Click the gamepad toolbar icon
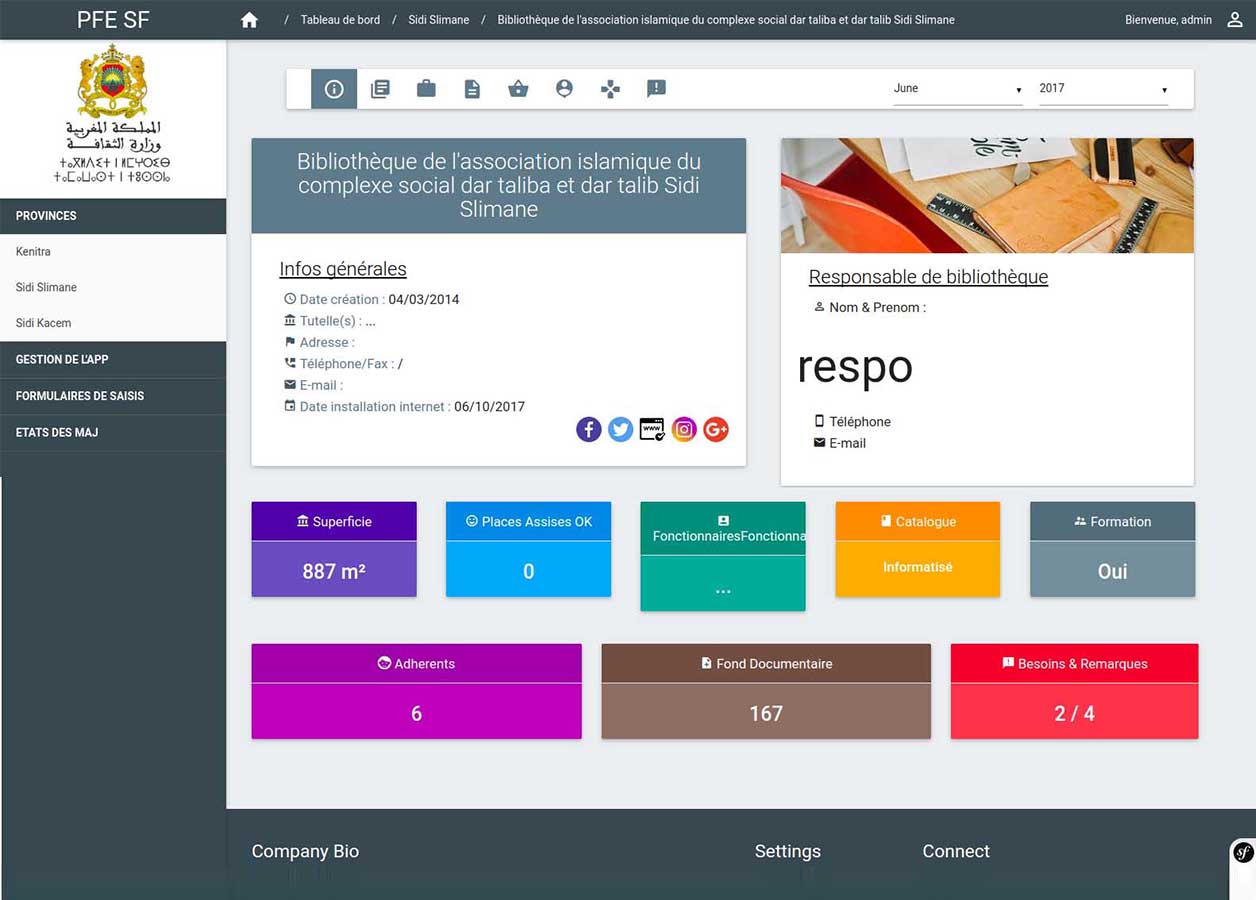The height and width of the screenshot is (900, 1256). tap(610, 89)
